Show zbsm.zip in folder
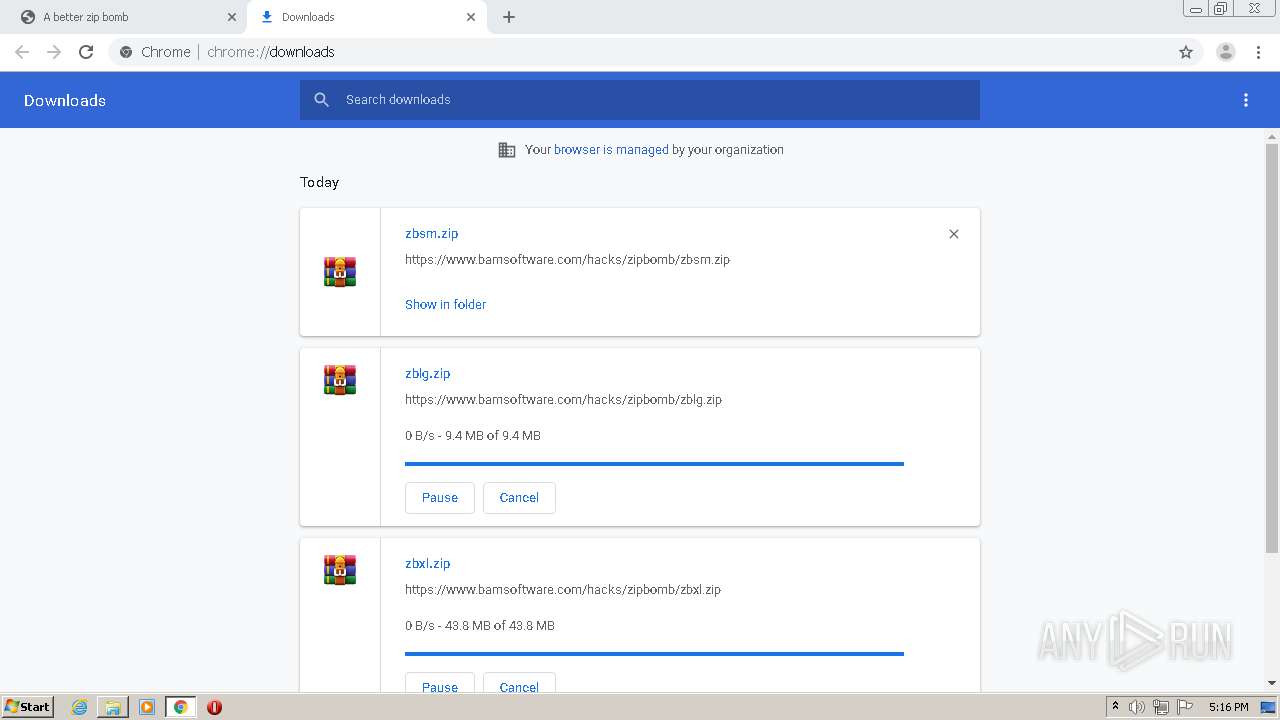The width and height of the screenshot is (1280, 720). click(x=446, y=305)
